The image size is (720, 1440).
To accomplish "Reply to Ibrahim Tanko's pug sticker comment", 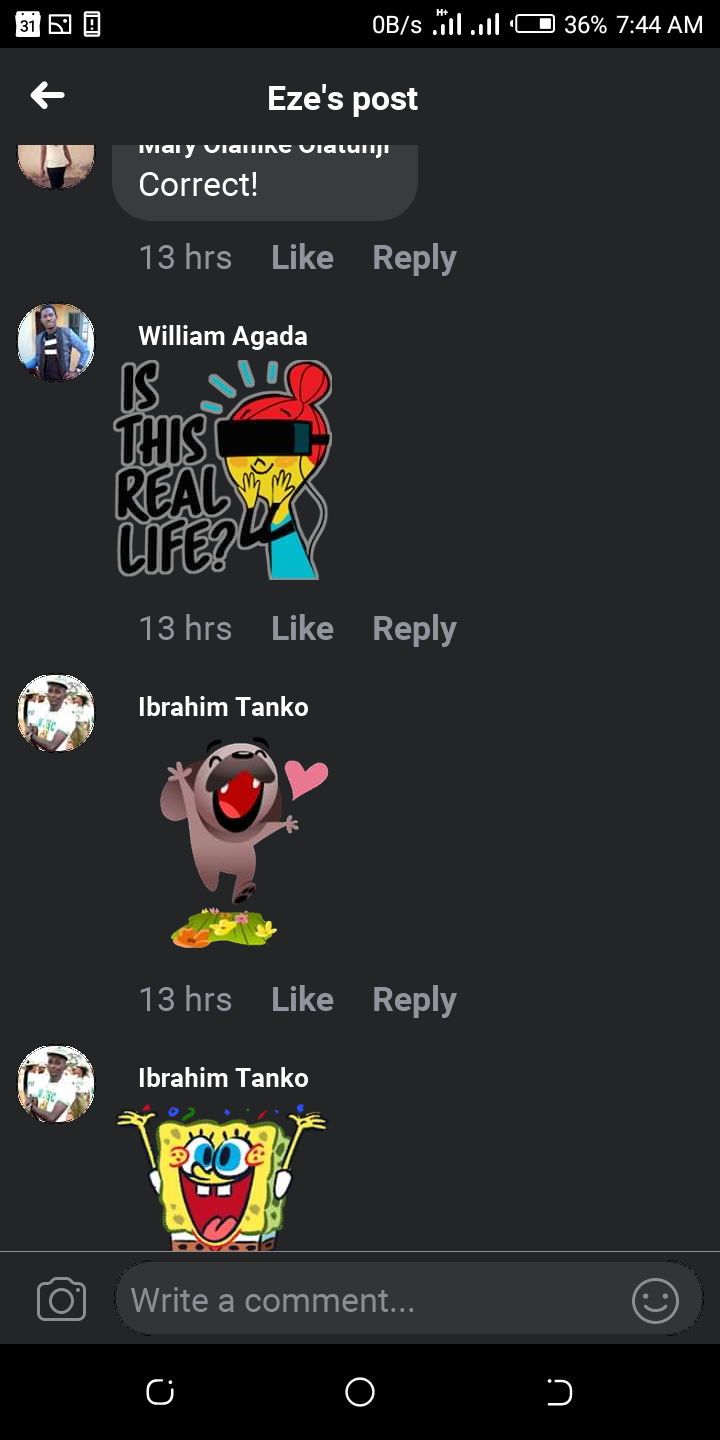I will (414, 1000).
